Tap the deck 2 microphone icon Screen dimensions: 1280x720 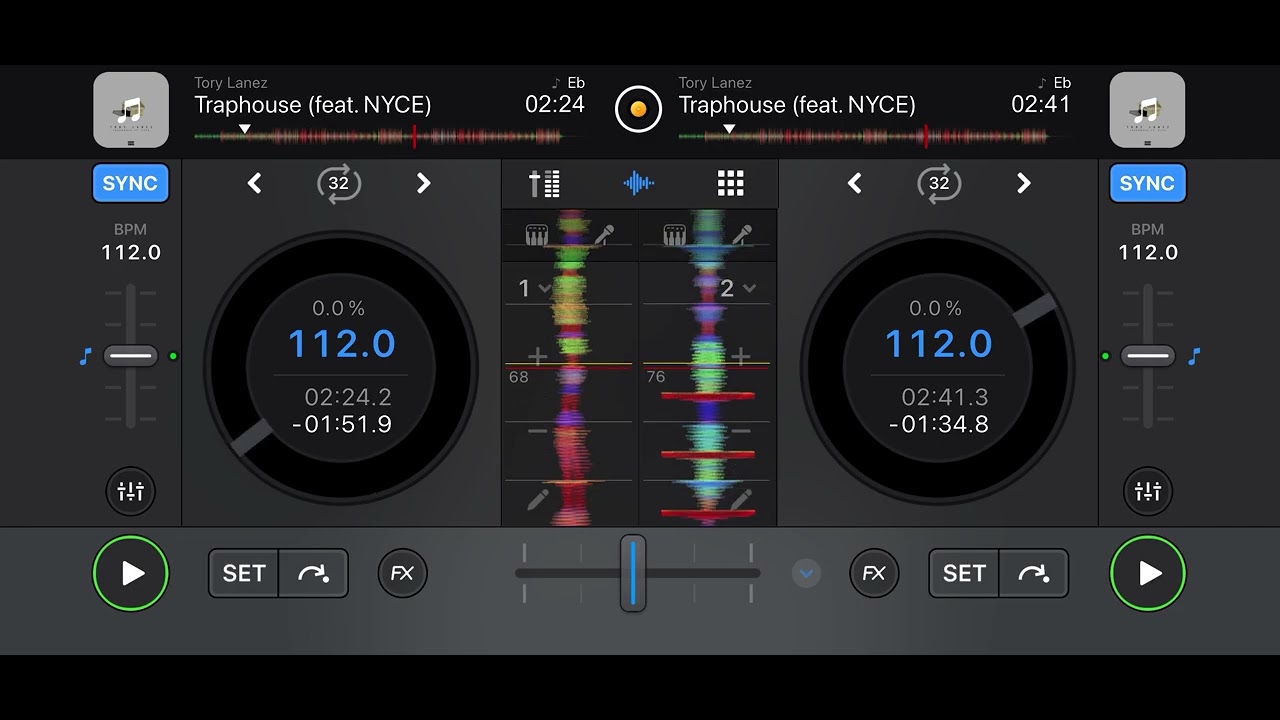pos(742,235)
